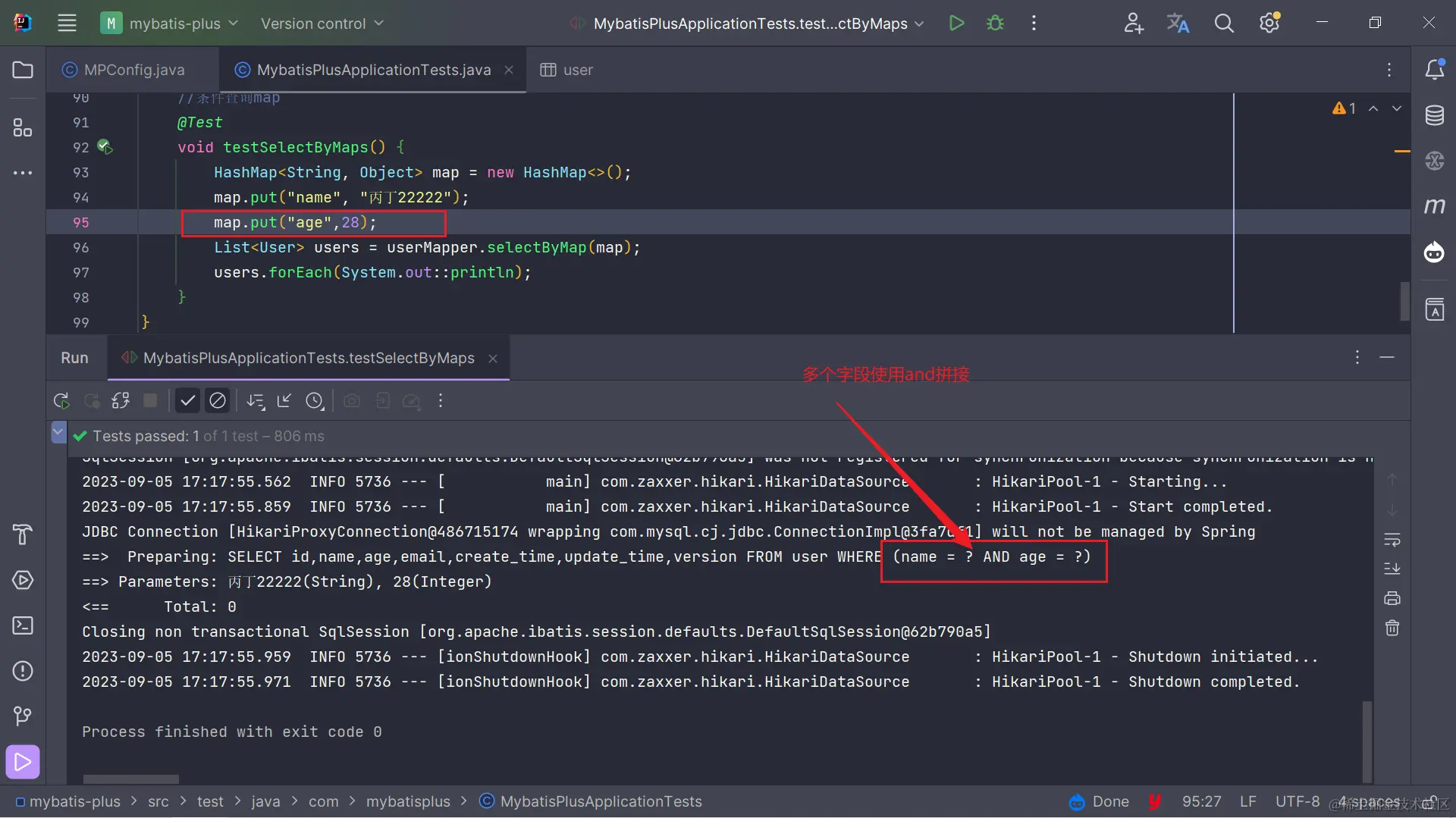
Task: Open the Services tool window
Action: [x=23, y=580]
